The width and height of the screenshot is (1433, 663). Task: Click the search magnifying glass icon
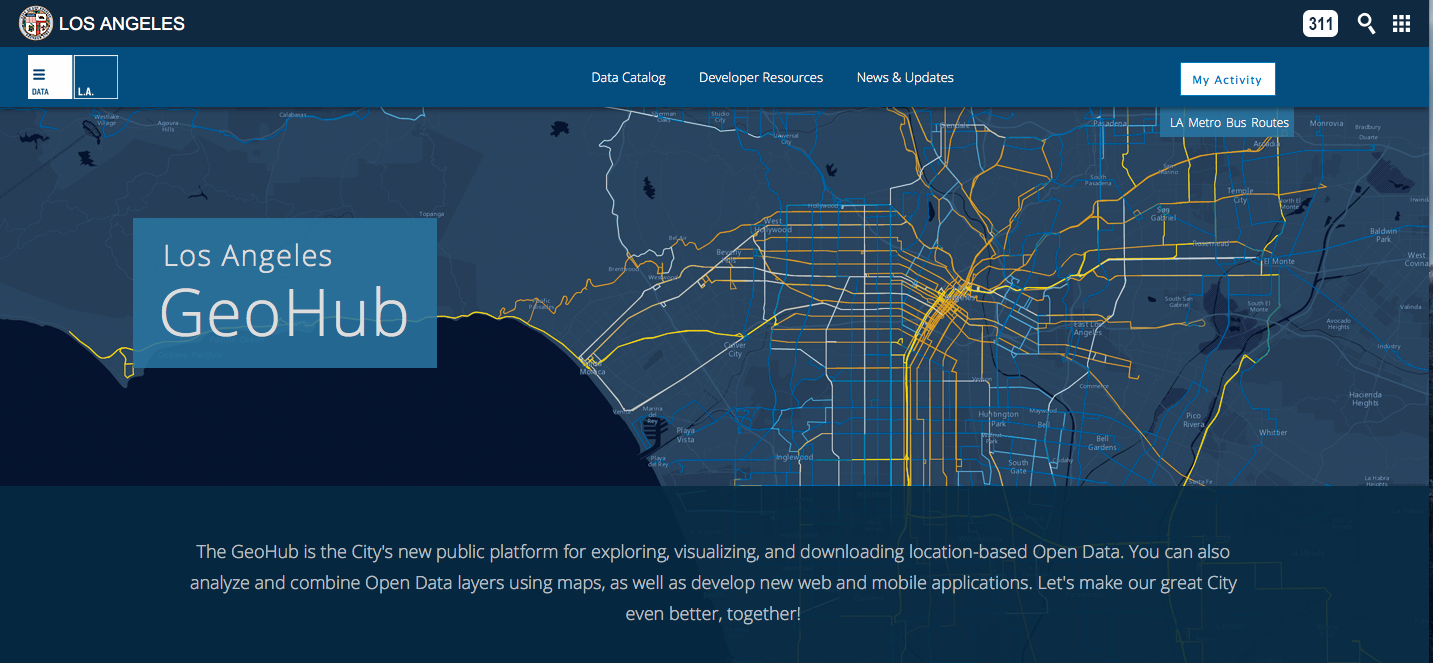[1366, 23]
